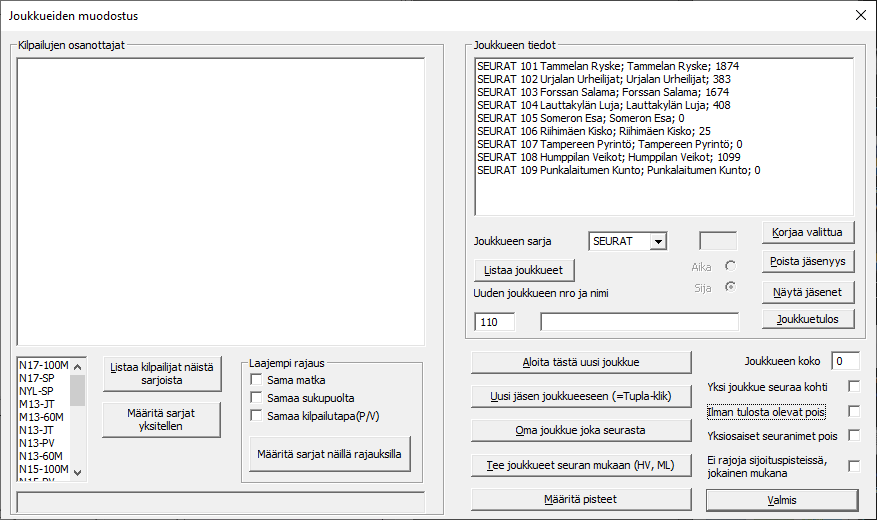Click Poista jäsenyys button
Image resolution: width=877 pixels, height=520 pixels.
[x=808, y=261]
